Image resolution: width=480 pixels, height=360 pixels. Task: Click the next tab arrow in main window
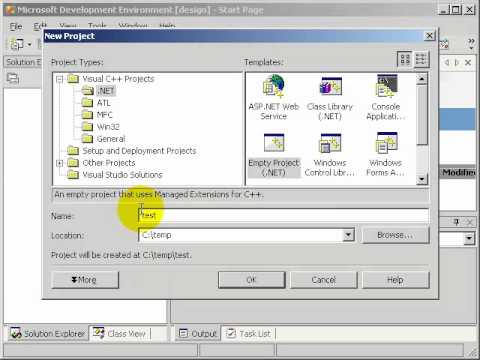click(457, 62)
